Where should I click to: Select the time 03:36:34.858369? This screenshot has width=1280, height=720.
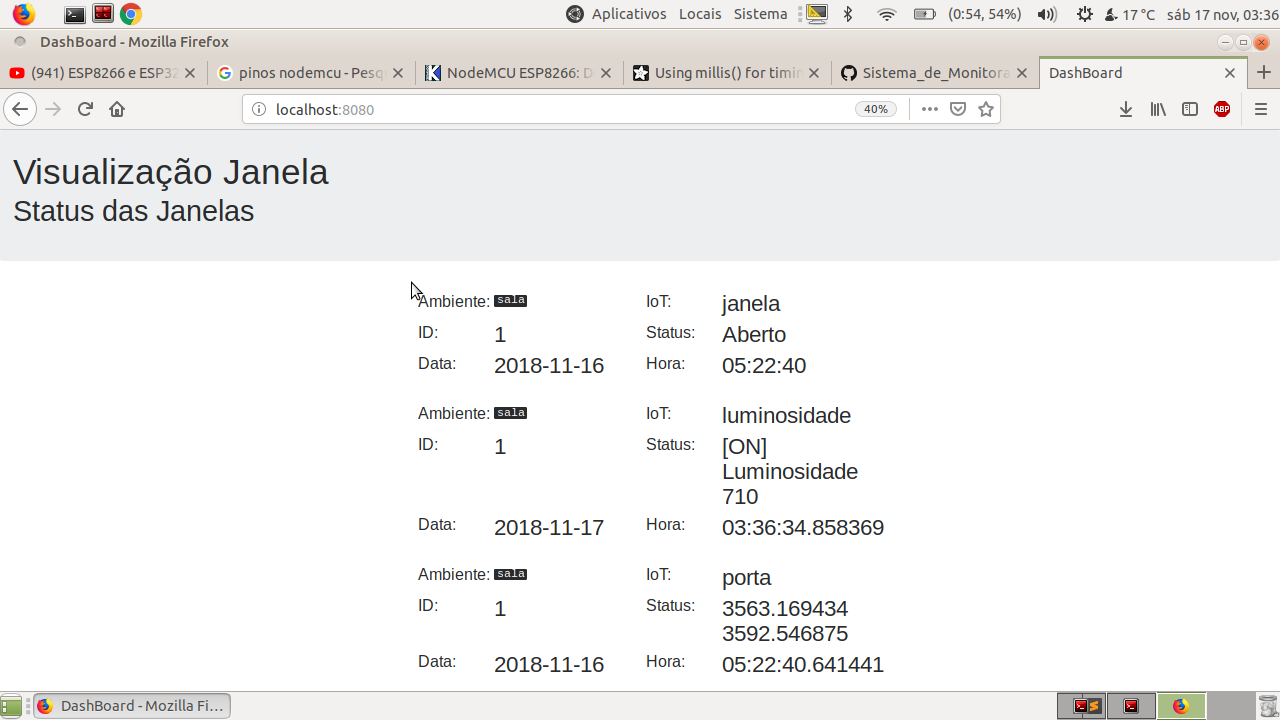click(803, 527)
